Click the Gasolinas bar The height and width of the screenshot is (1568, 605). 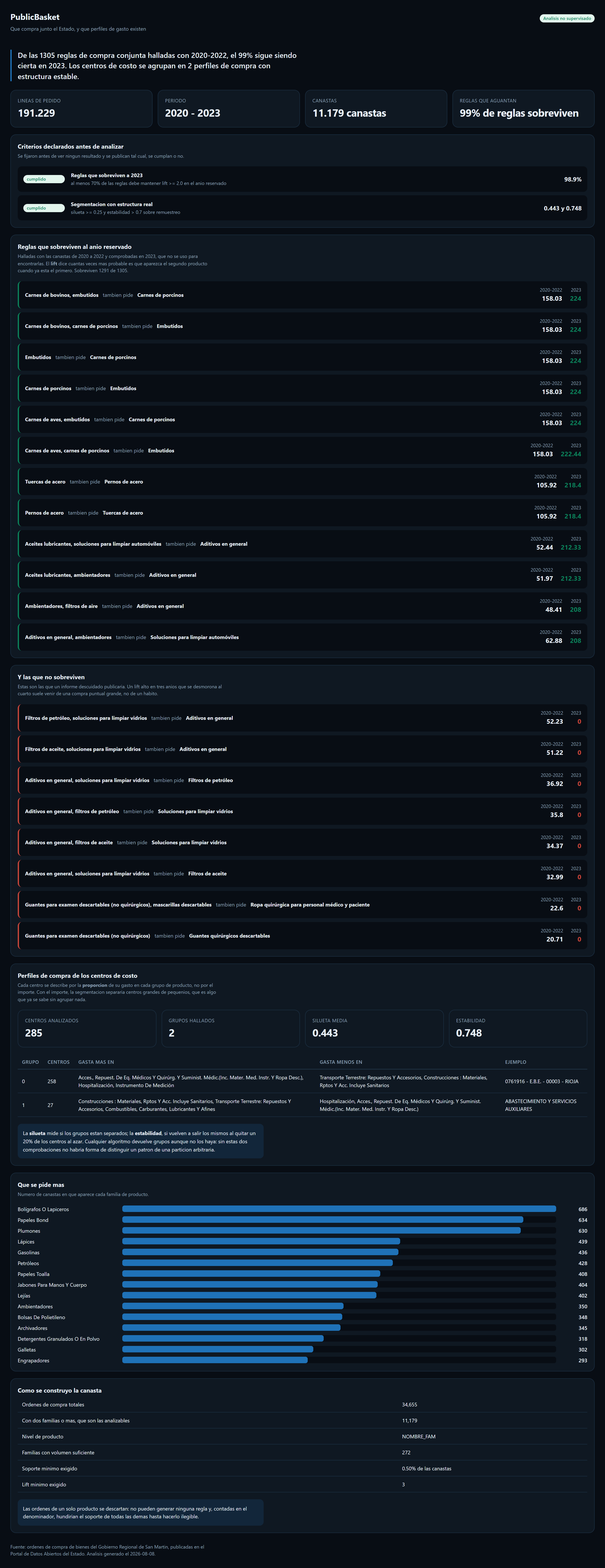[x=261, y=1252]
